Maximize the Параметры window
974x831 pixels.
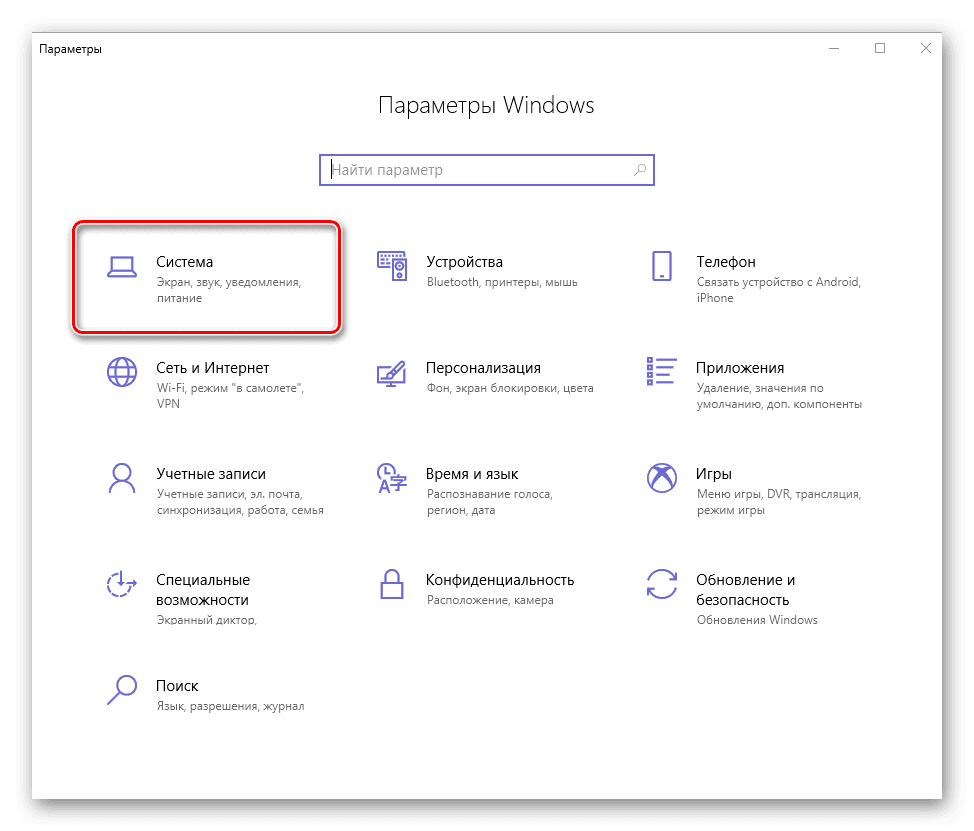pos(880,48)
